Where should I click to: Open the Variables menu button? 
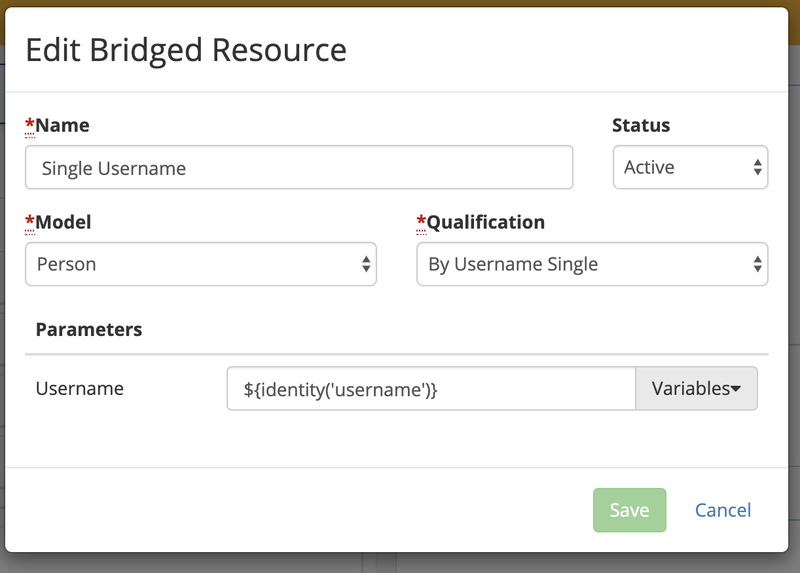pyautogui.click(x=696, y=389)
